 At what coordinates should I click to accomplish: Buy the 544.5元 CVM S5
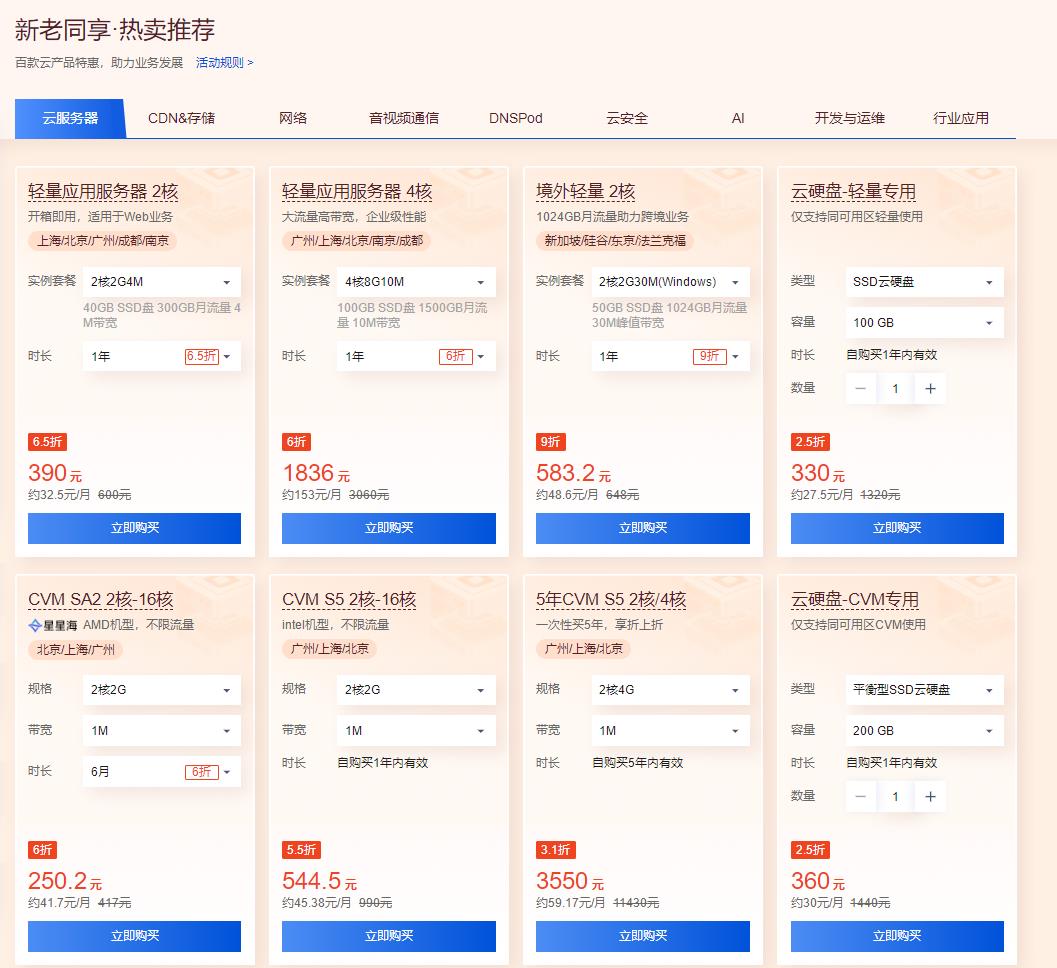388,936
